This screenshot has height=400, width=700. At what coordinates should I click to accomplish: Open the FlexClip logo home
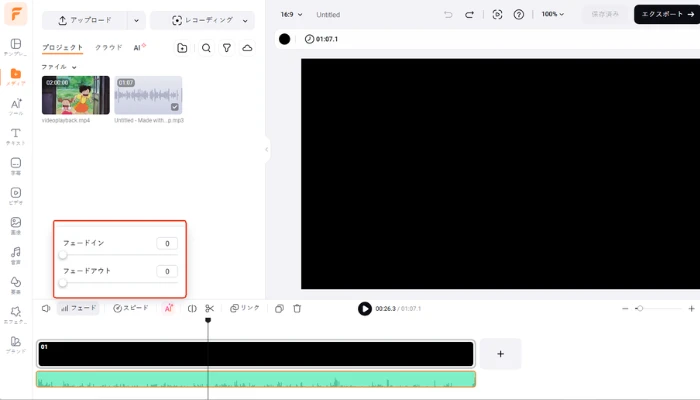[16, 14]
